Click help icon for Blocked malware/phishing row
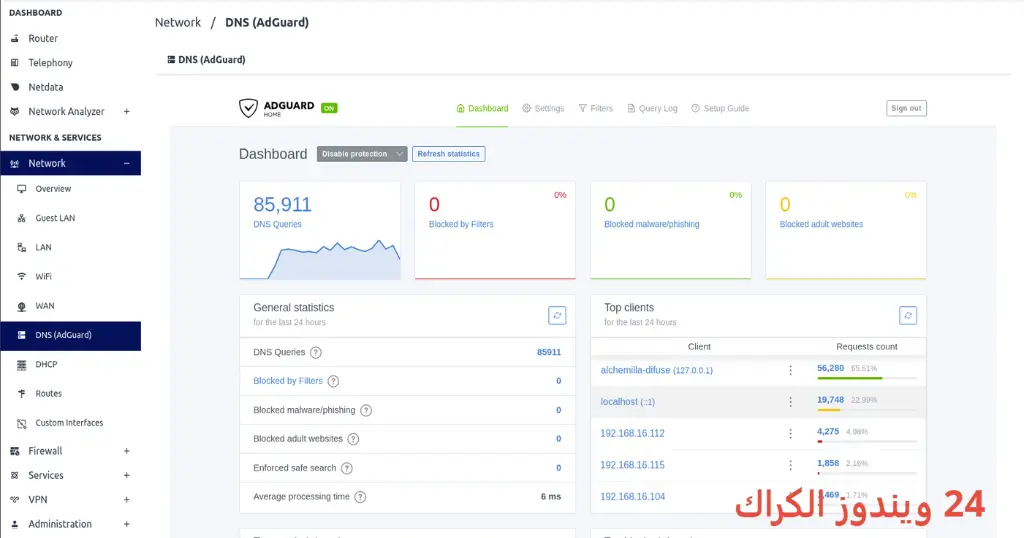1024x538 pixels. click(x=366, y=411)
